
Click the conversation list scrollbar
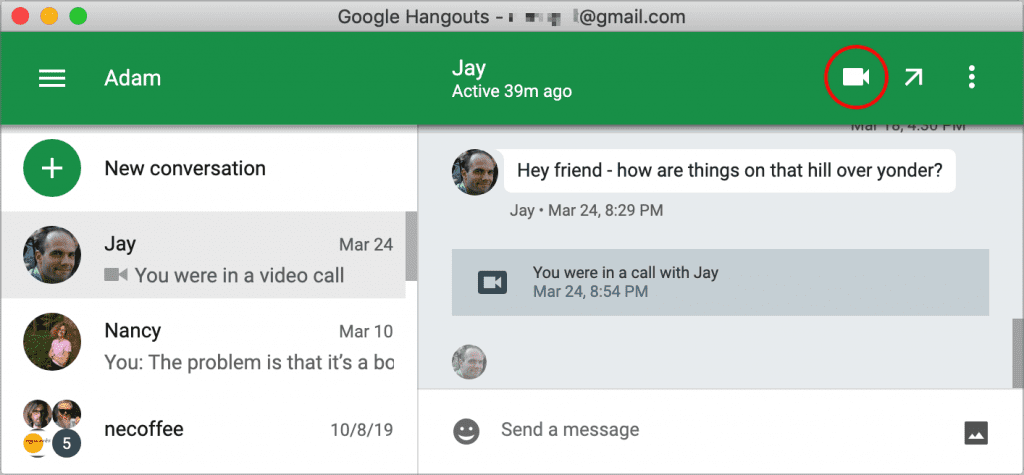(x=410, y=248)
